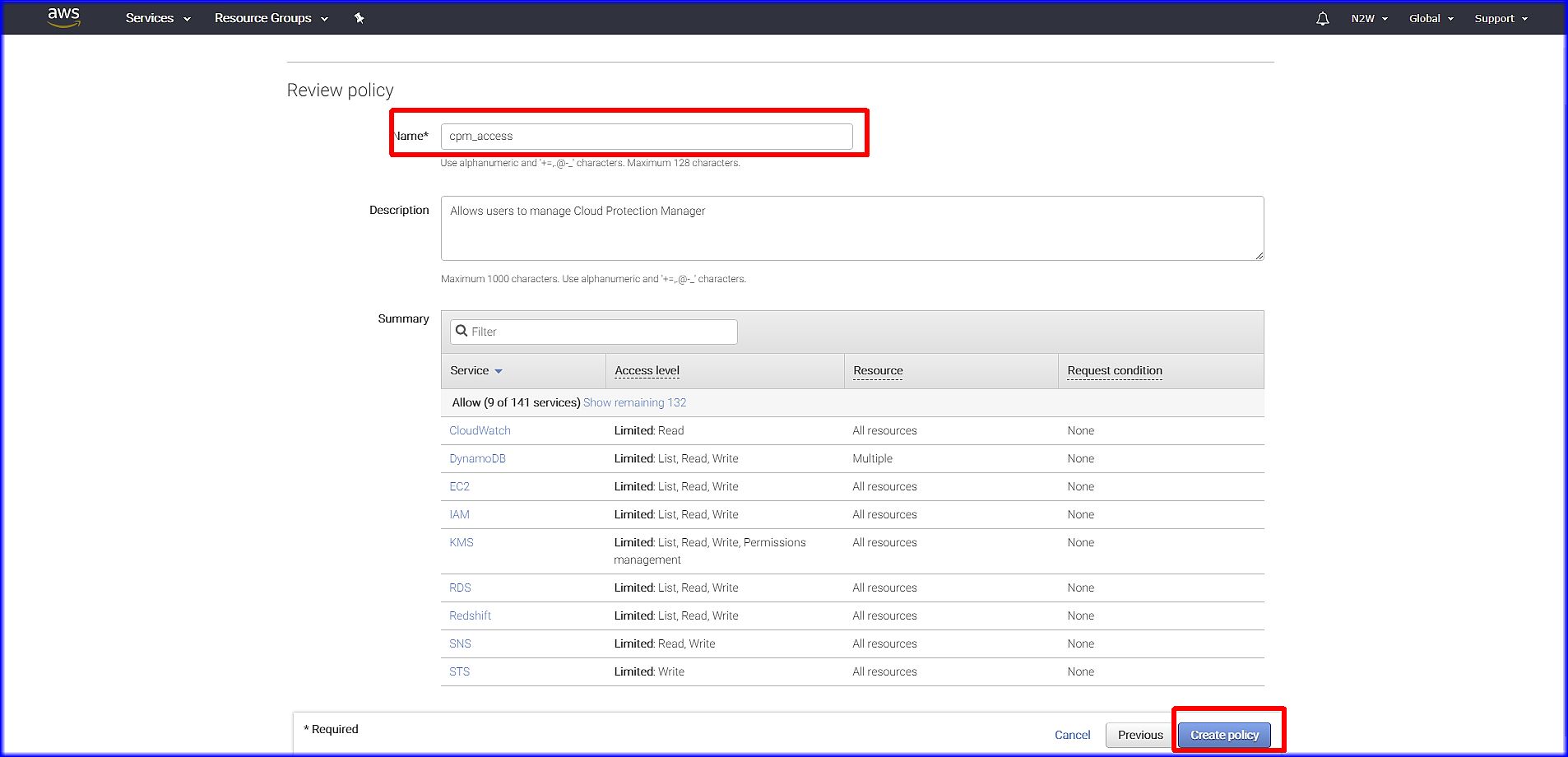Screen dimensions: 1568x757
Task: Show remaining 132 services
Action: [x=634, y=402]
